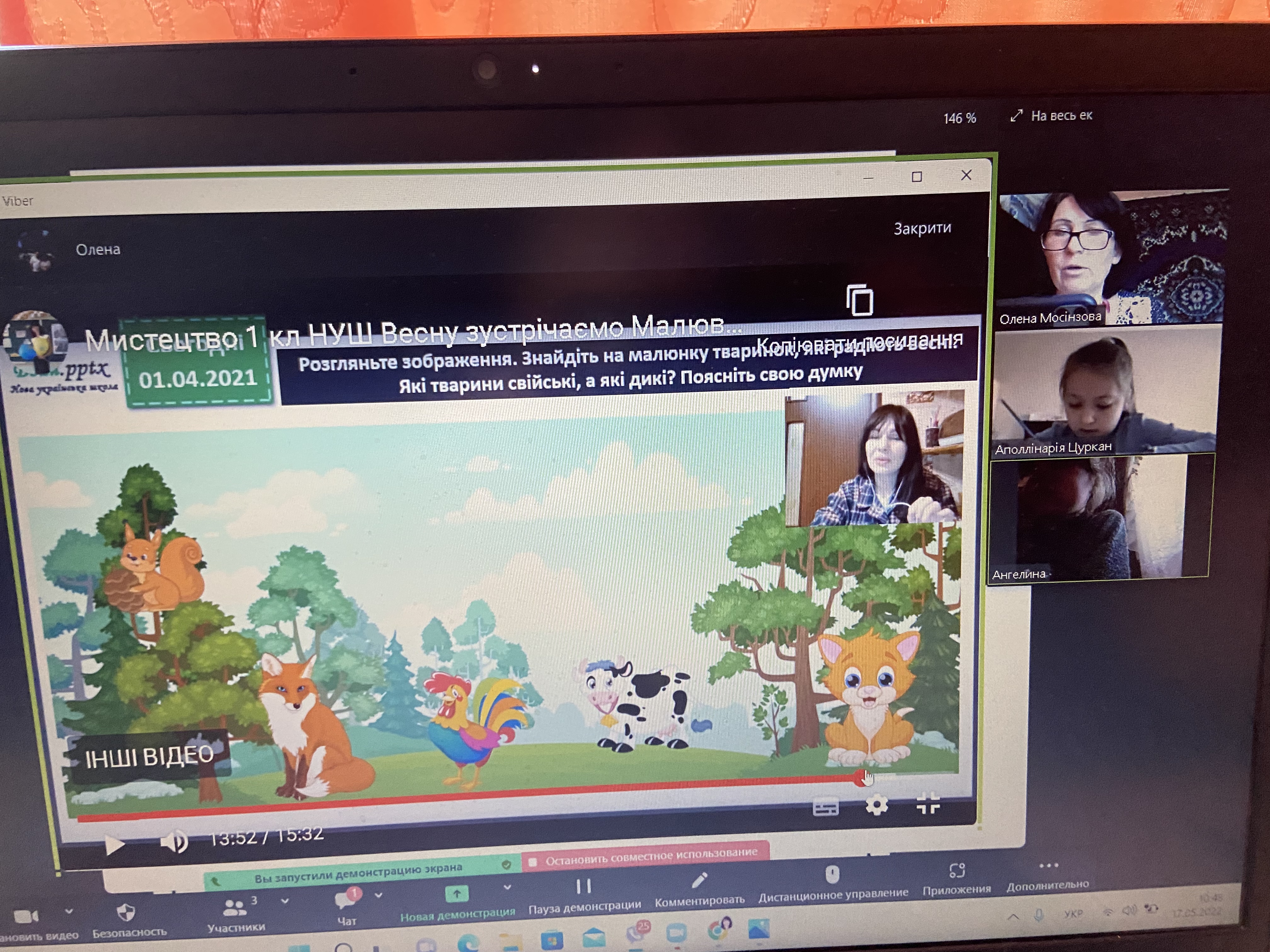Show hidden tray icons chevron
The image size is (1270, 952).
click(x=1013, y=916)
